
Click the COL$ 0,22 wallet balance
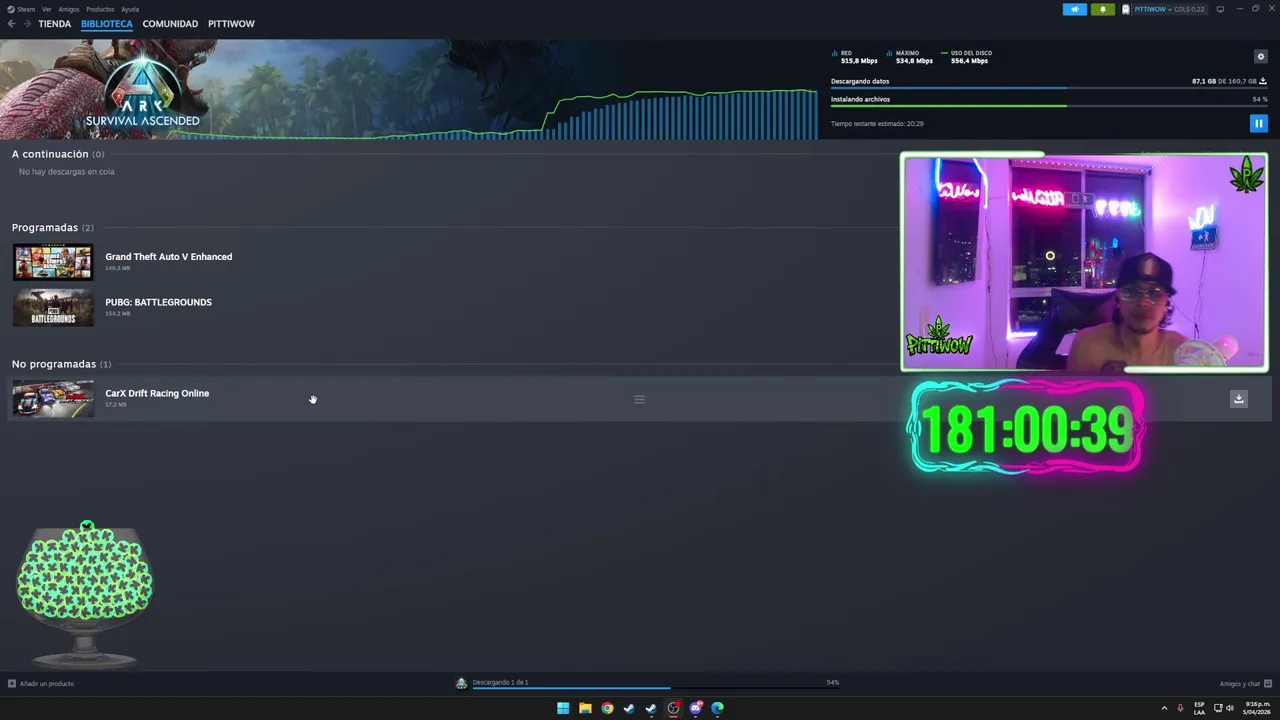click(x=1190, y=9)
